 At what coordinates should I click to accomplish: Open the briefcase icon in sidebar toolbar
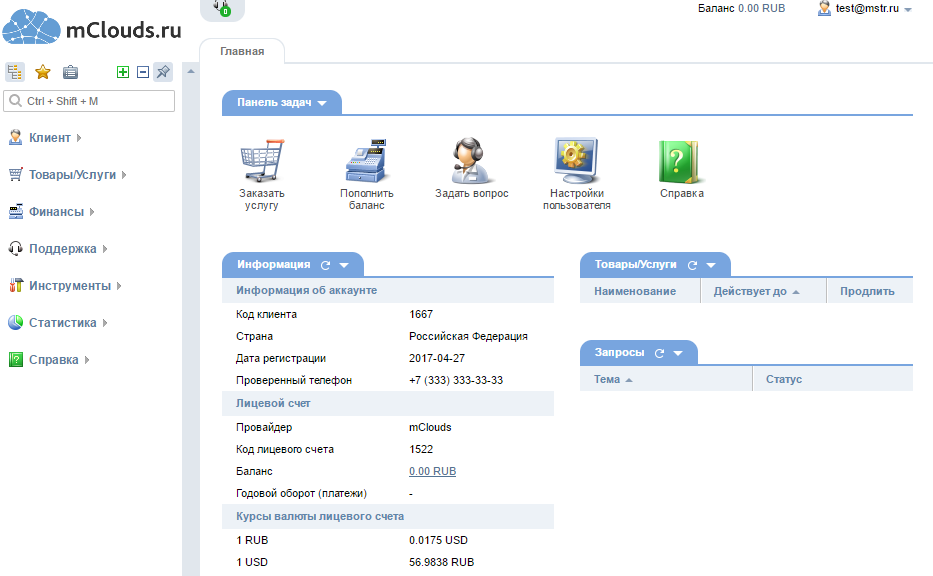(70, 72)
